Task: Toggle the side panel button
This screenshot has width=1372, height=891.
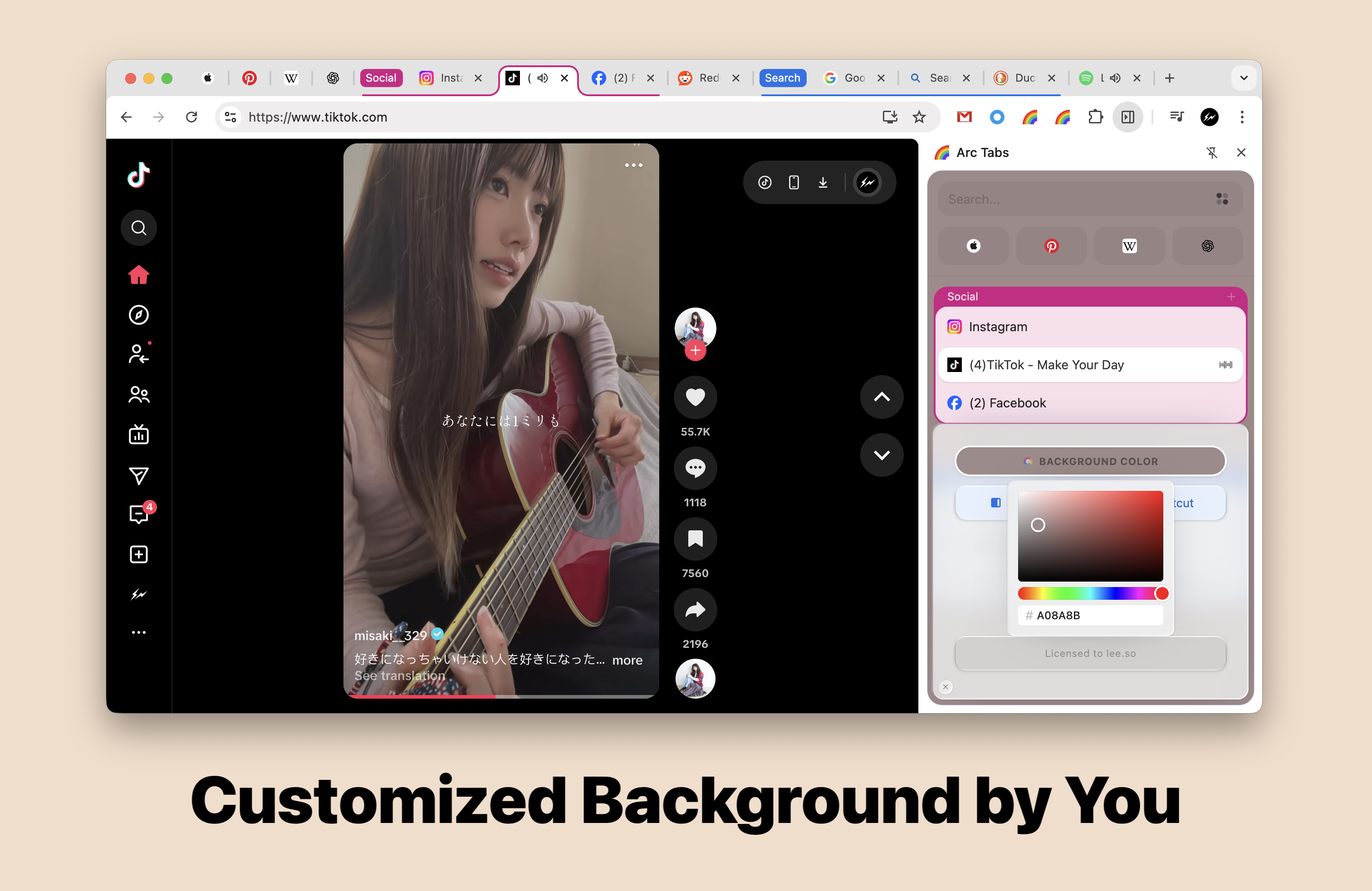Action: 1128,117
